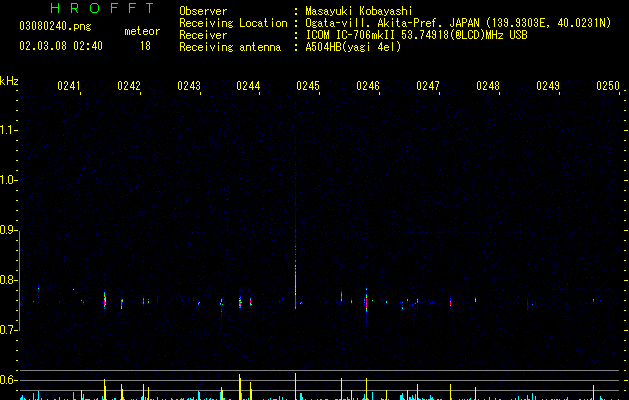Click the meteor count label
Viewport: 629px width, 400px height.
(142, 31)
